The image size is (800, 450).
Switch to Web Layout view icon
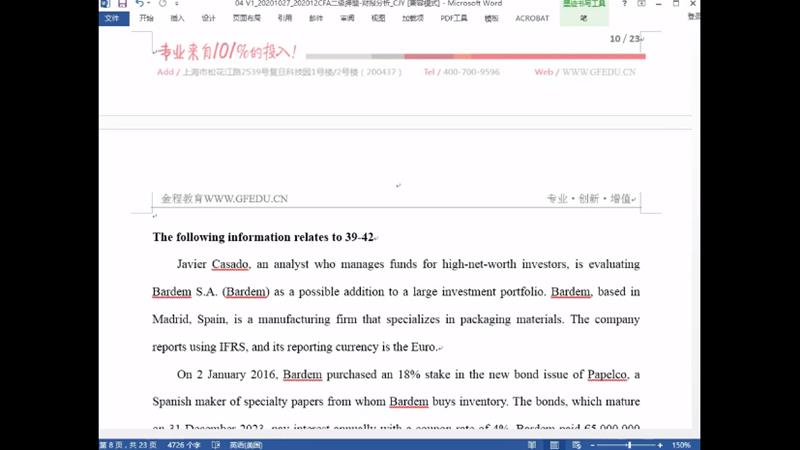[577, 445]
